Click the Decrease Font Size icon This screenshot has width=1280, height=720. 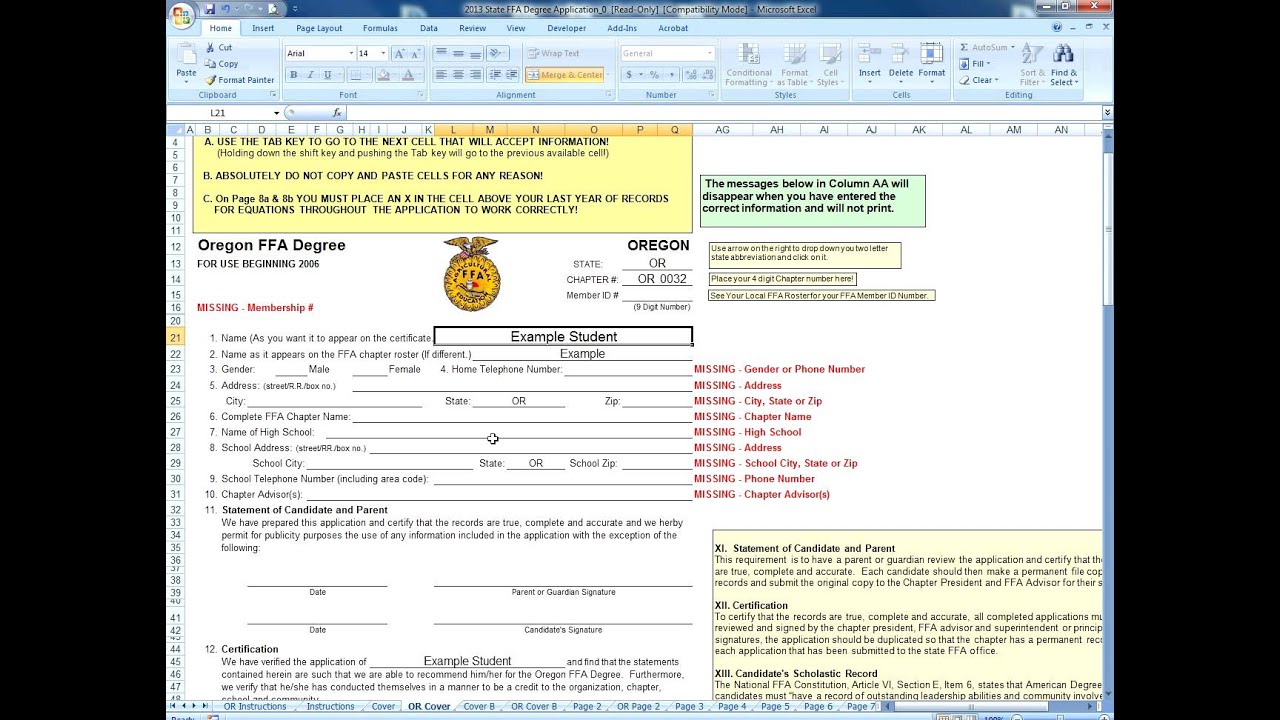(415, 53)
